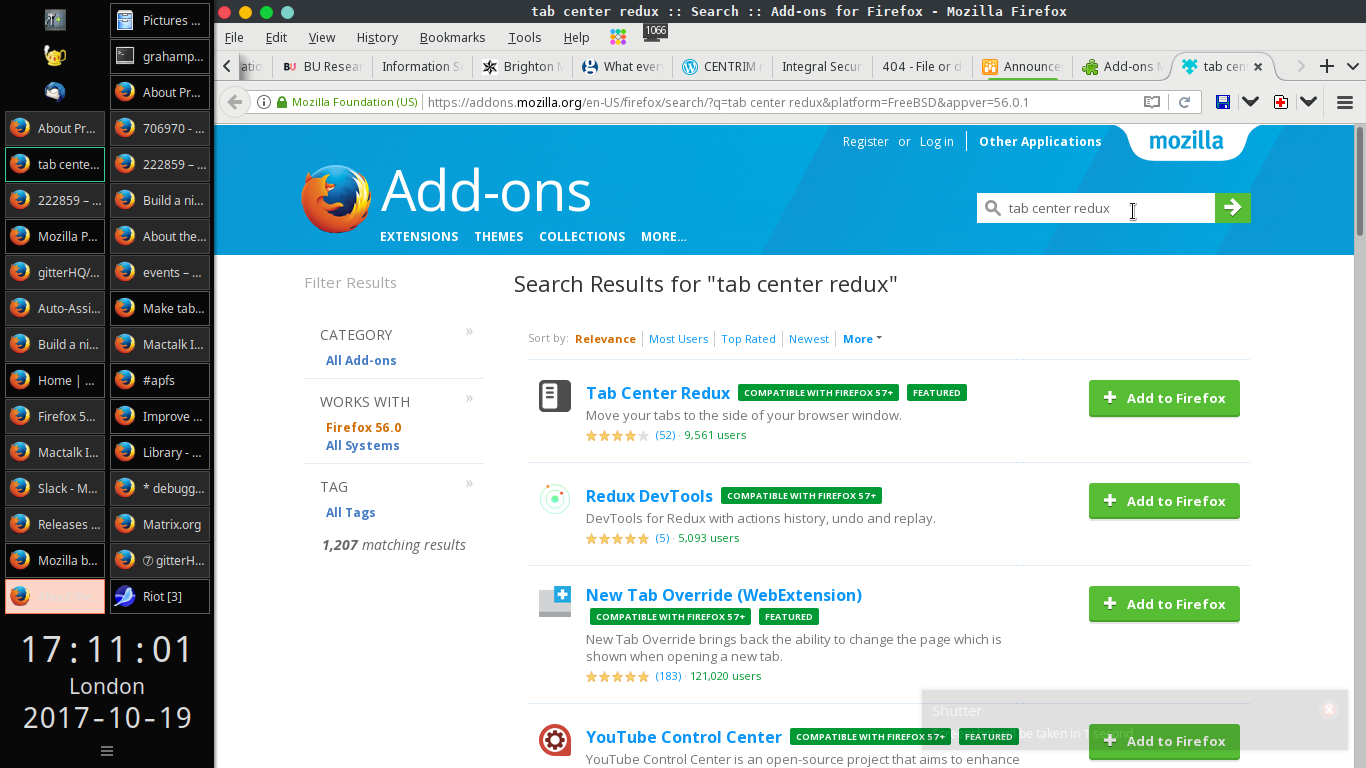Show site information for Mozilla Foundation
Image resolution: width=1366 pixels, height=768 pixels.
(x=347, y=102)
